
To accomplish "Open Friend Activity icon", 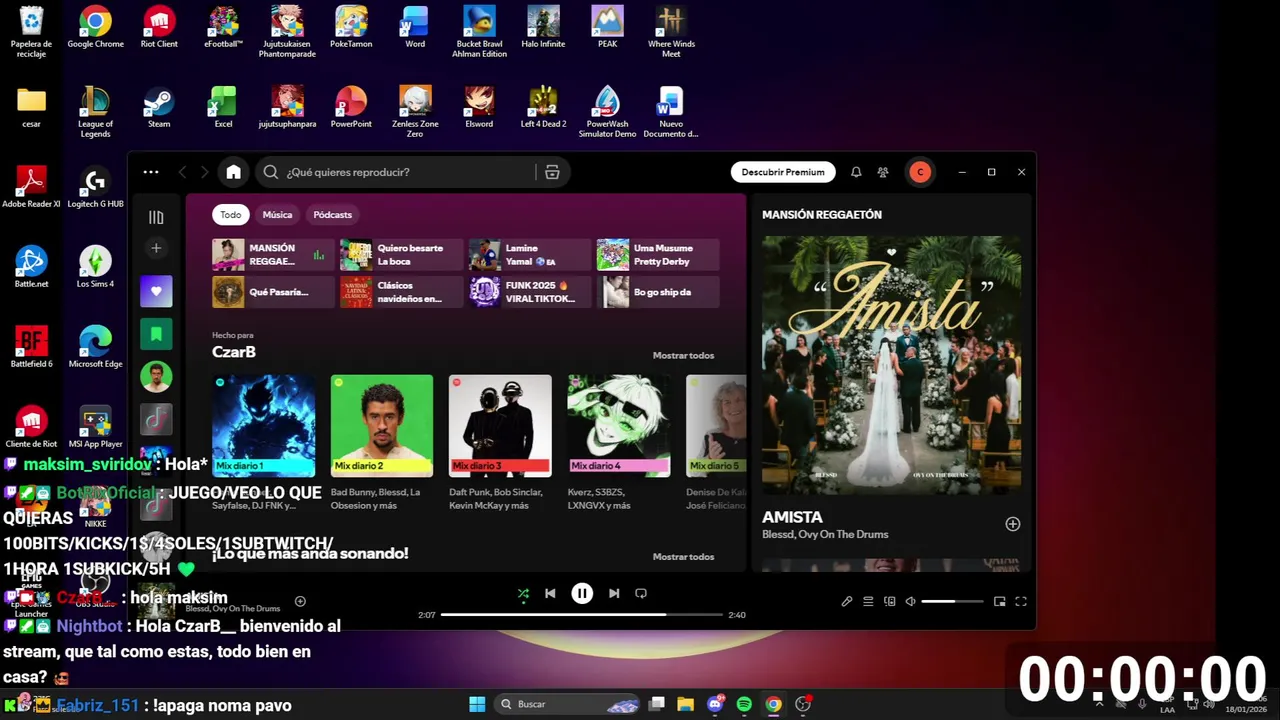I will (x=883, y=172).
